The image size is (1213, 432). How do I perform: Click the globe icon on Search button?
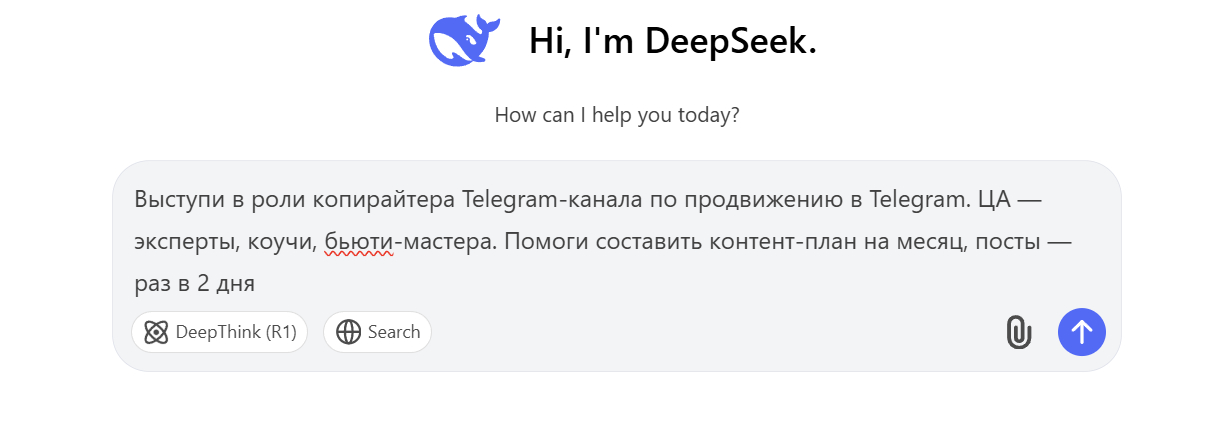tap(348, 332)
